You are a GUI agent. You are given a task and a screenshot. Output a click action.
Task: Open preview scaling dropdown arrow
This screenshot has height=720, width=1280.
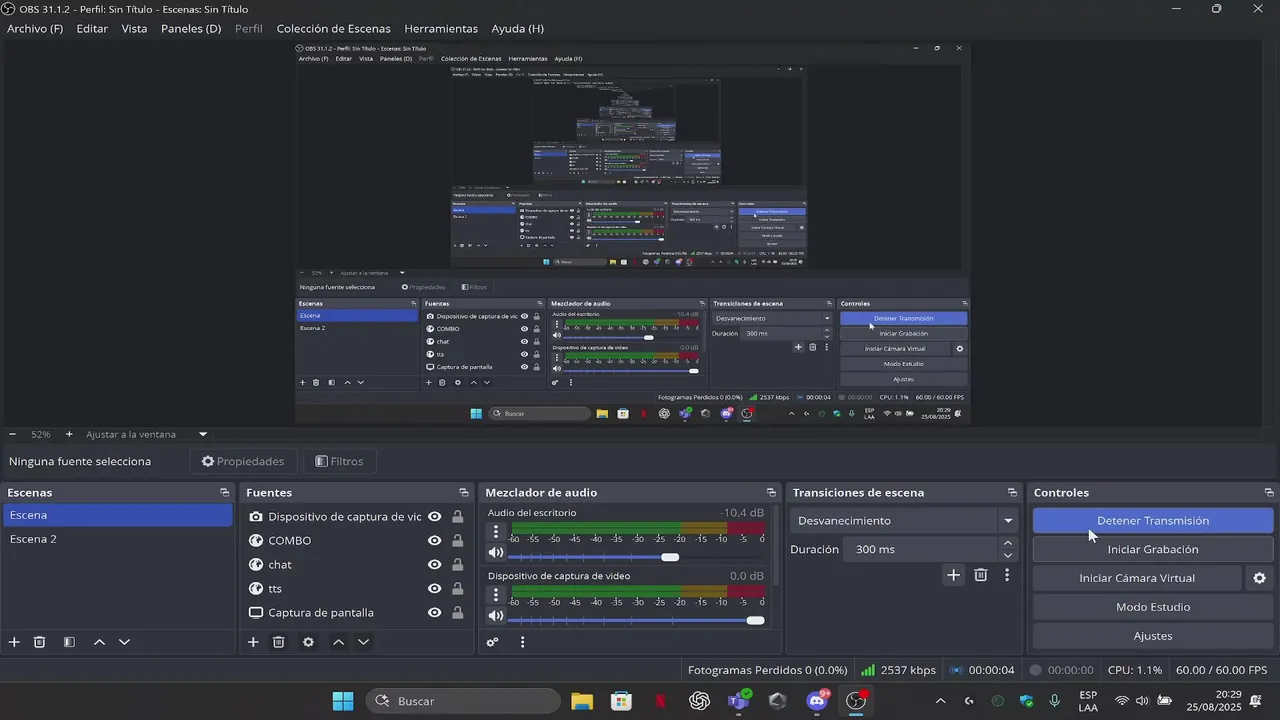click(x=203, y=434)
